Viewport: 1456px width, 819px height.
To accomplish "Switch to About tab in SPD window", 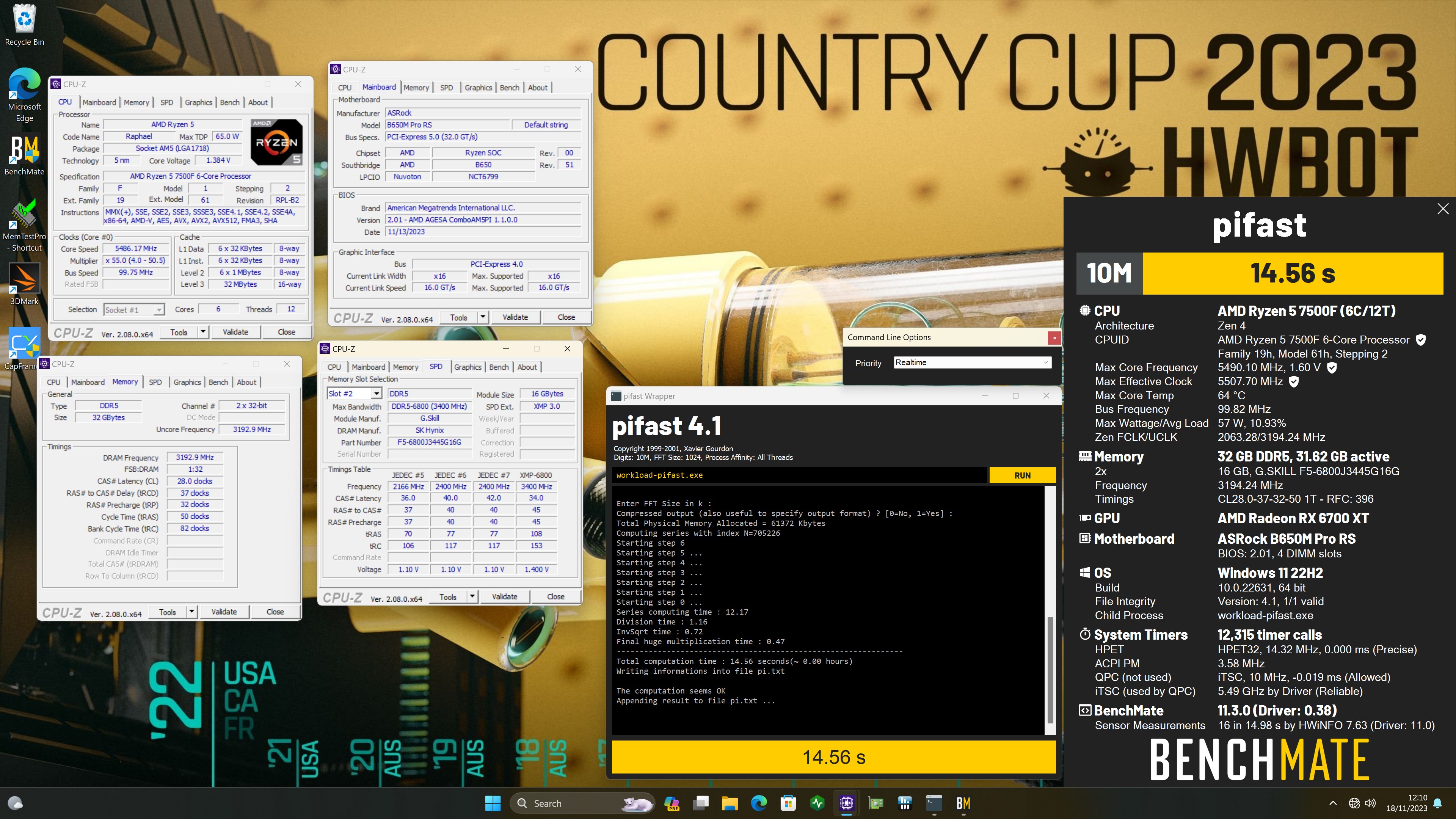I will point(527,367).
